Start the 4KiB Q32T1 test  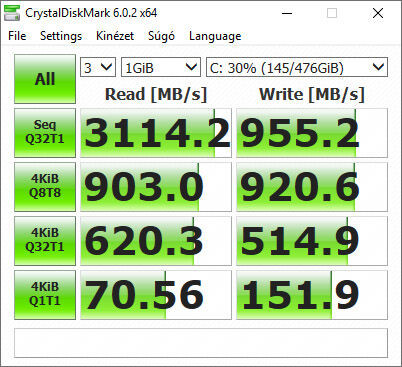(45, 241)
